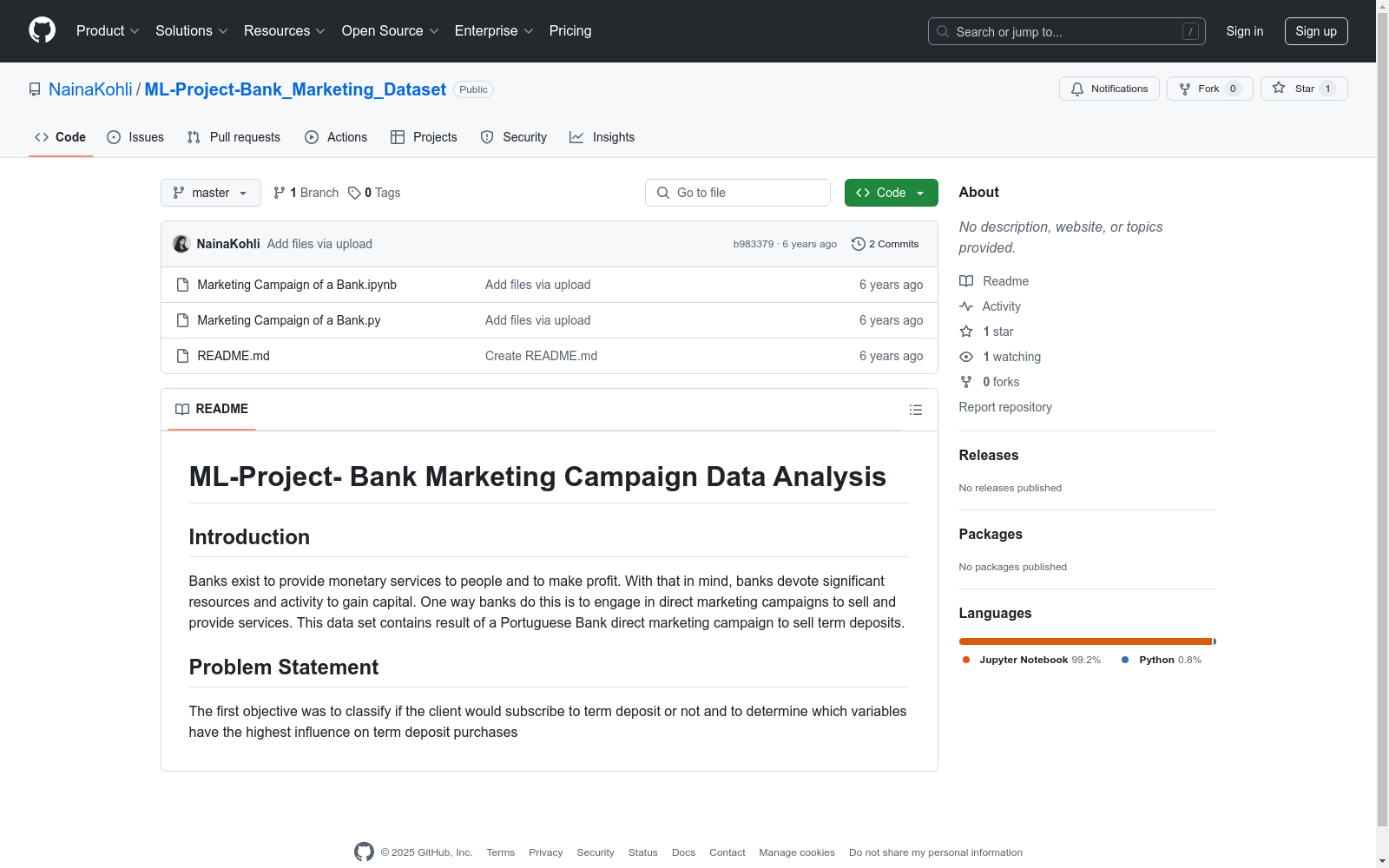This screenshot has width=1389, height=868.
Task: Click the Releases heading
Action: 989,455
